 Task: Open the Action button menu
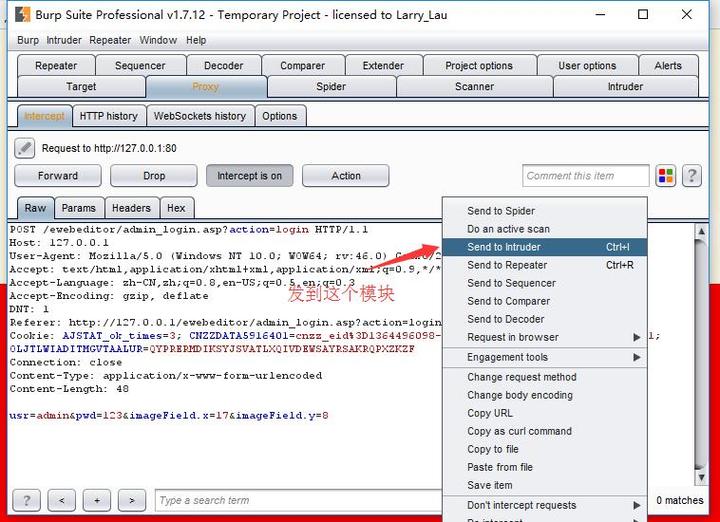coord(346,176)
